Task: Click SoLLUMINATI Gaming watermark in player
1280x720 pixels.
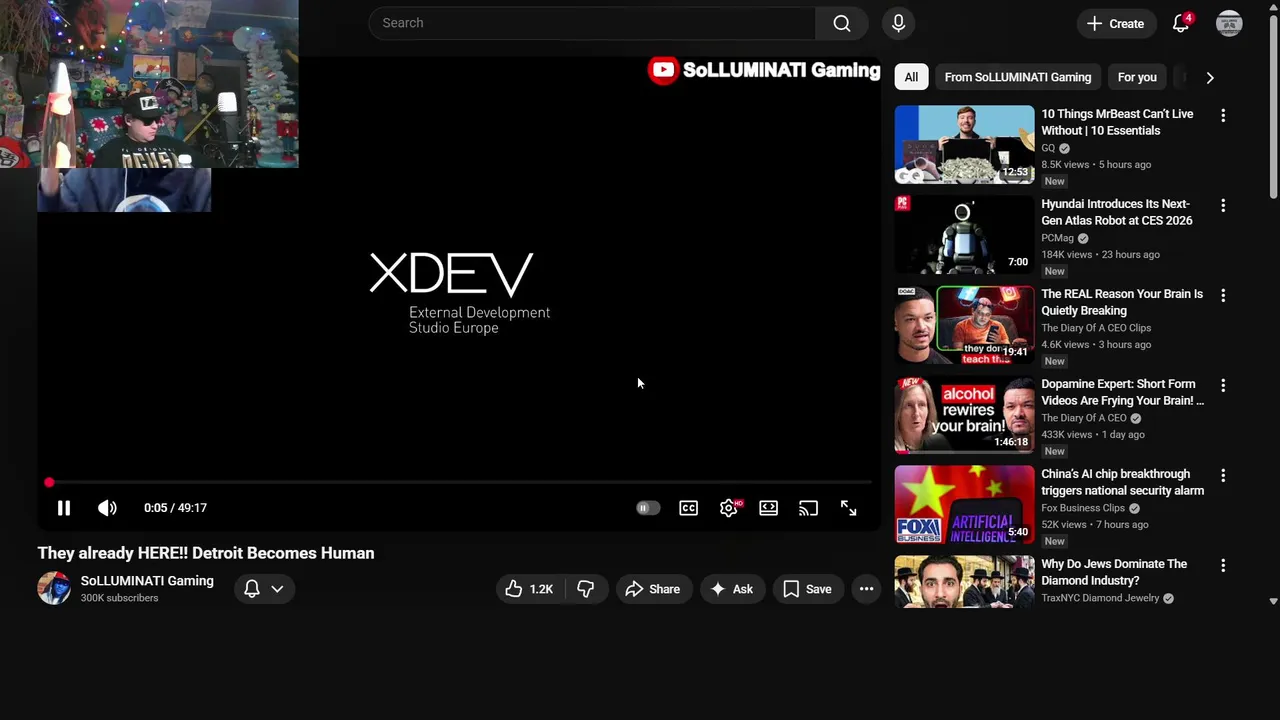Action: (x=764, y=70)
